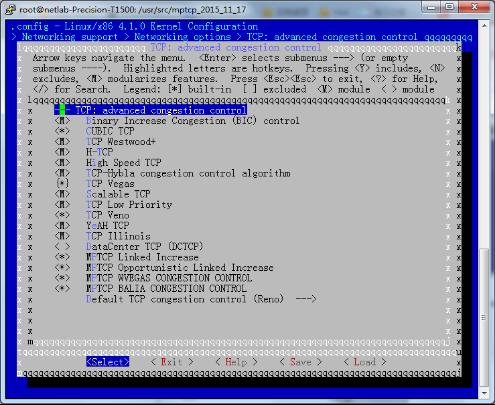Open Default TCP congestion control (Reno) submenu
Screen dimensions: 495x405
[x=201, y=299]
